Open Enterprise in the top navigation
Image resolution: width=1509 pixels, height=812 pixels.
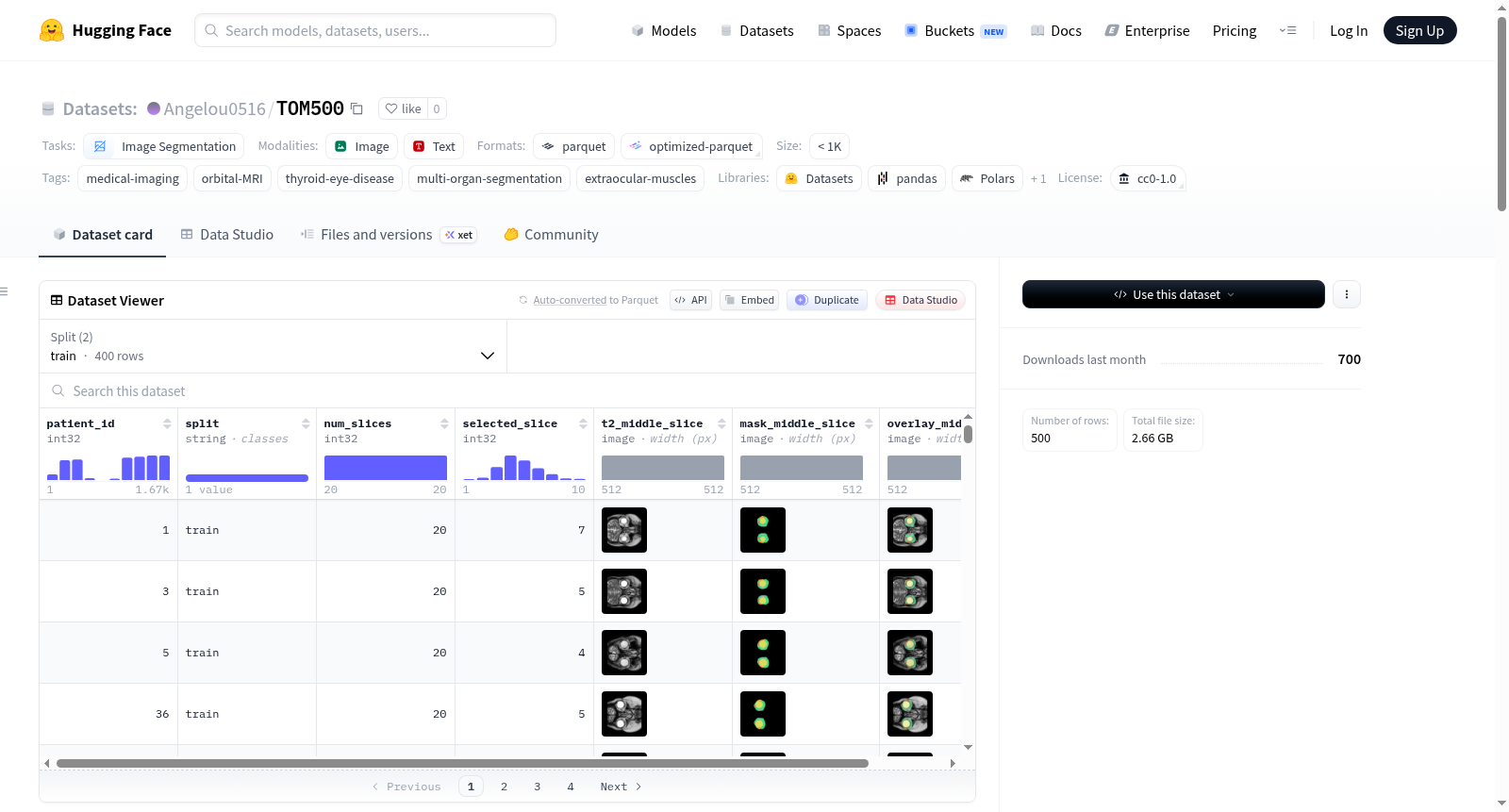(x=1147, y=31)
